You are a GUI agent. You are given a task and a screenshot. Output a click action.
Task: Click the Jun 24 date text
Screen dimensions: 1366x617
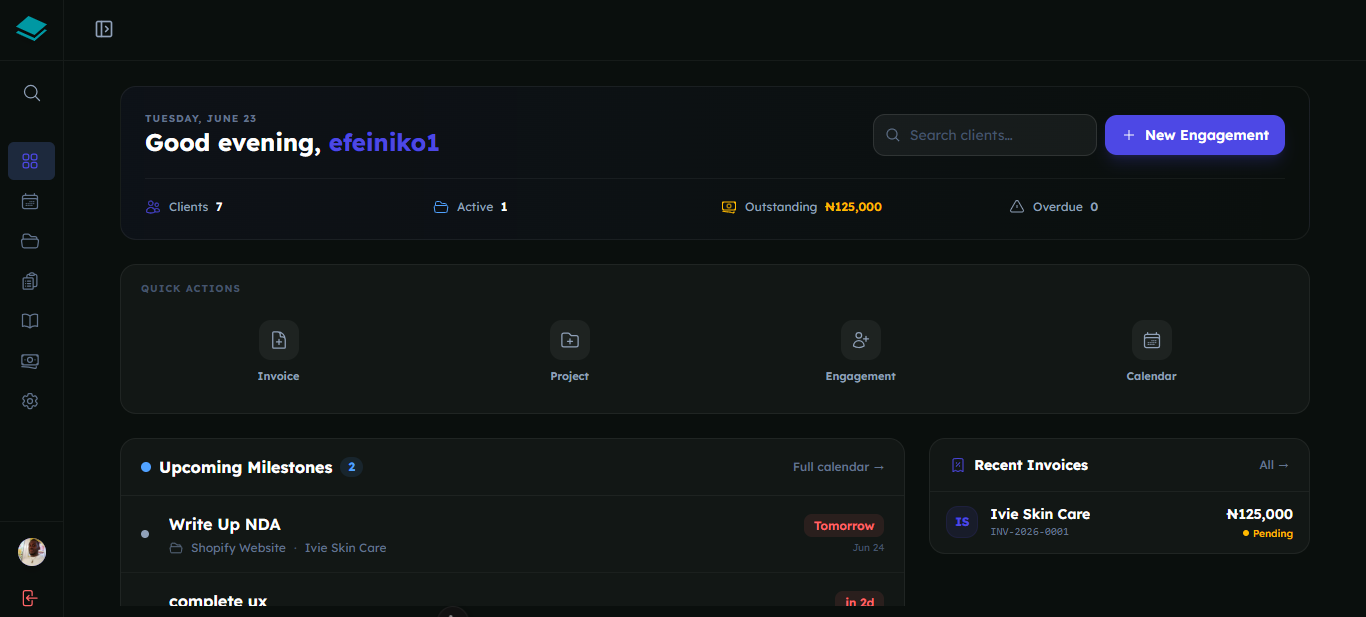pos(868,548)
